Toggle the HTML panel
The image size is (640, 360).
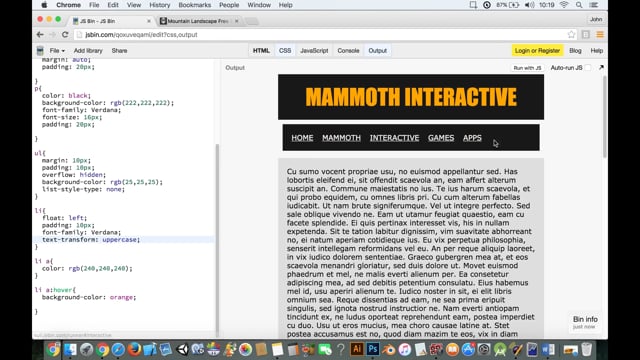point(261,51)
